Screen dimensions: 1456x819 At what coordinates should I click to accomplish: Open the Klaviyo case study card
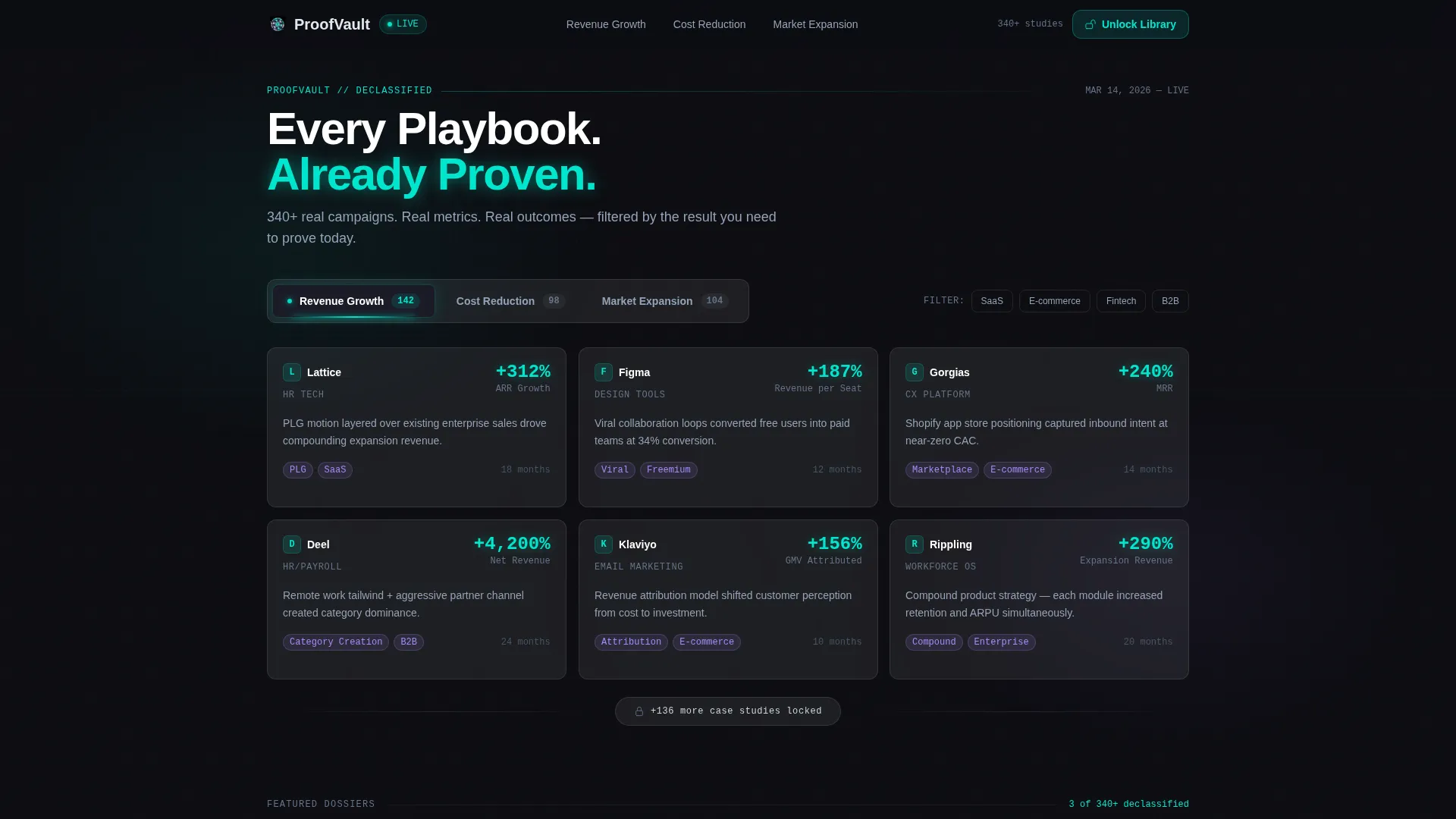728,600
